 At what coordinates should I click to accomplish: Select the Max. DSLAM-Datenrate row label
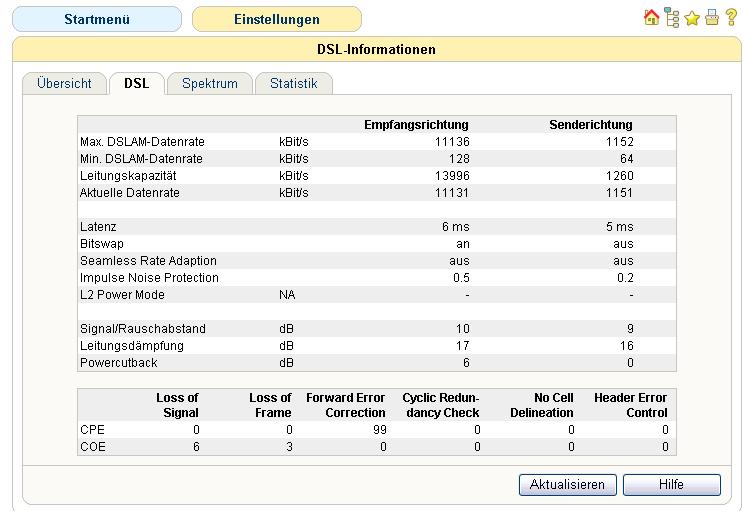coord(141,142)
